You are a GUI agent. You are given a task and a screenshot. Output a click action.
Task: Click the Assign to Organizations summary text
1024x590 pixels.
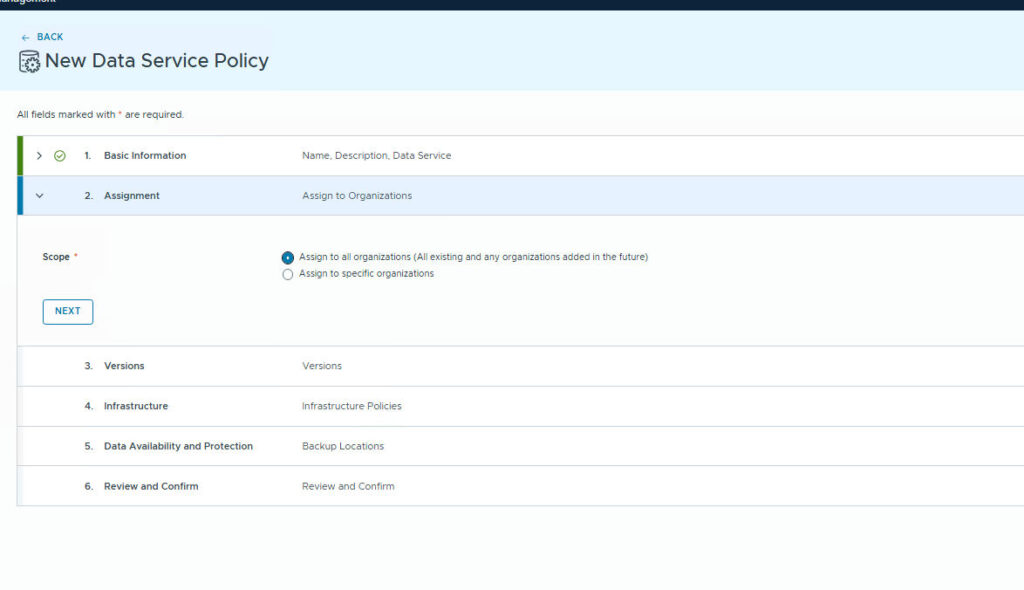pos(357,196)
